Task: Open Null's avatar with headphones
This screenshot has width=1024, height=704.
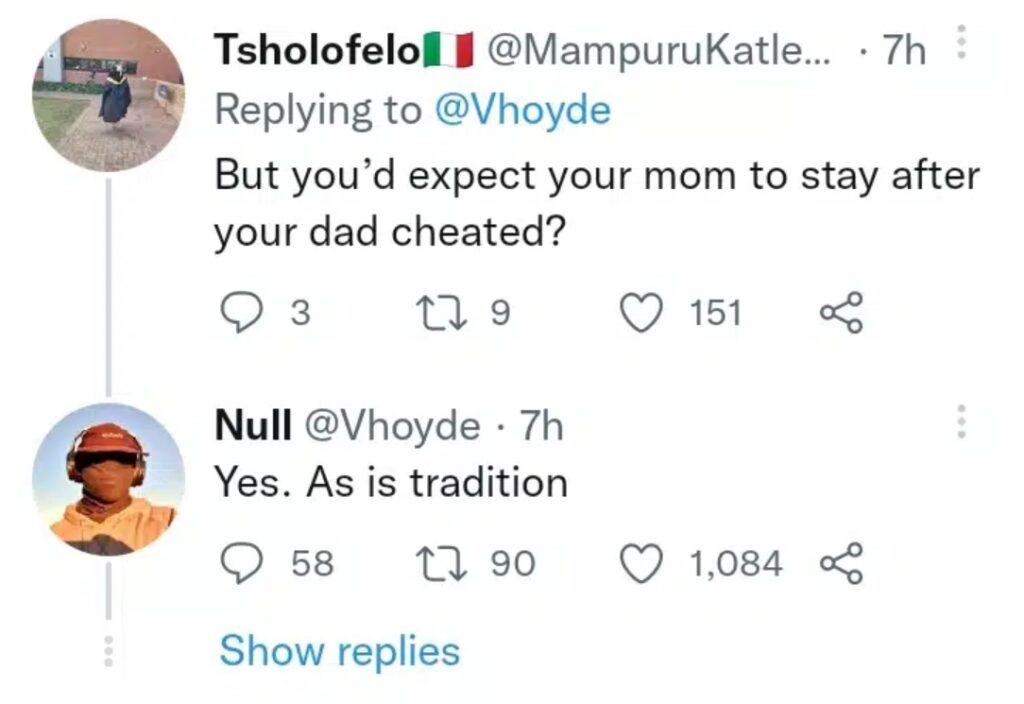Action: (108, 480)
